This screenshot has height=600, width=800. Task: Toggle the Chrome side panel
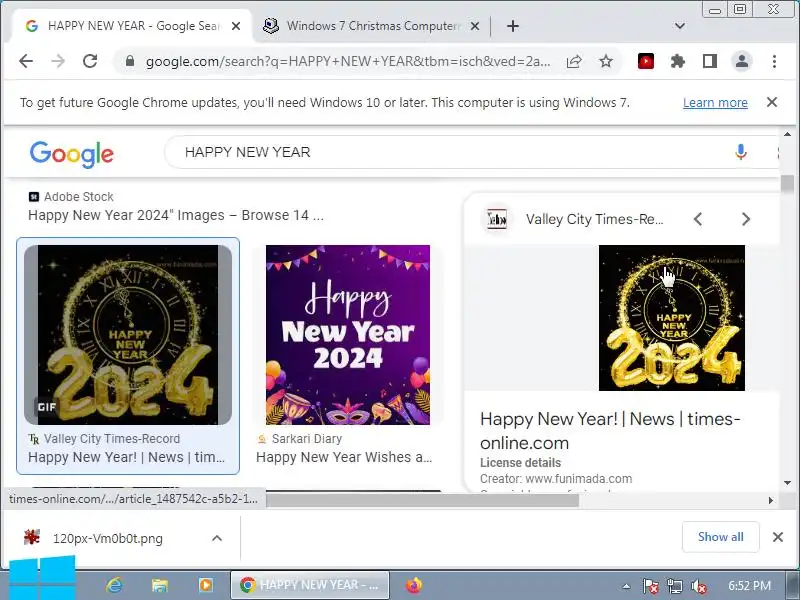pyautogui.click(x=710, y=62)
